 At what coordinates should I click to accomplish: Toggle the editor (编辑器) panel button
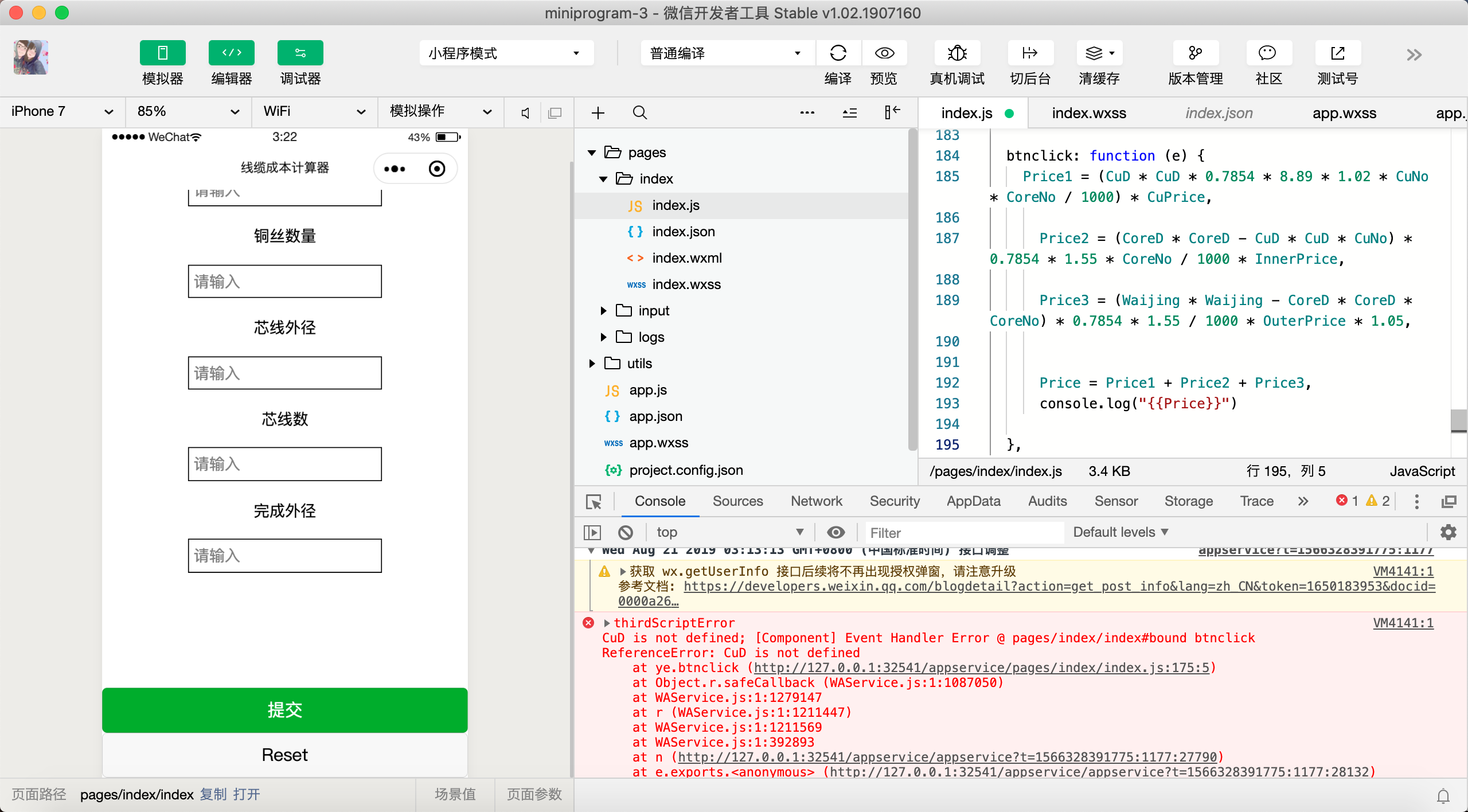231,53
